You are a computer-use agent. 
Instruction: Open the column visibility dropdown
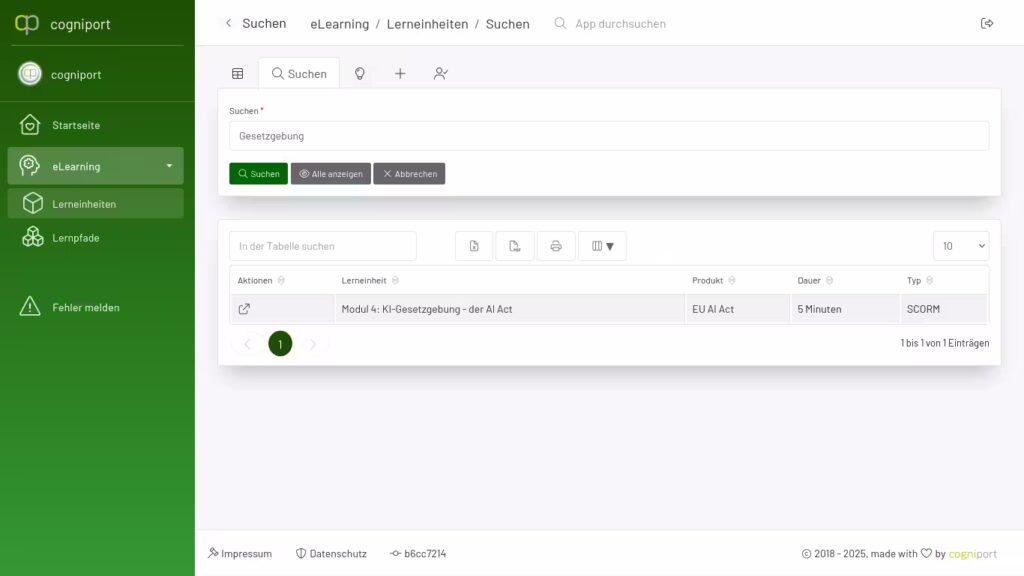[602, 246]
